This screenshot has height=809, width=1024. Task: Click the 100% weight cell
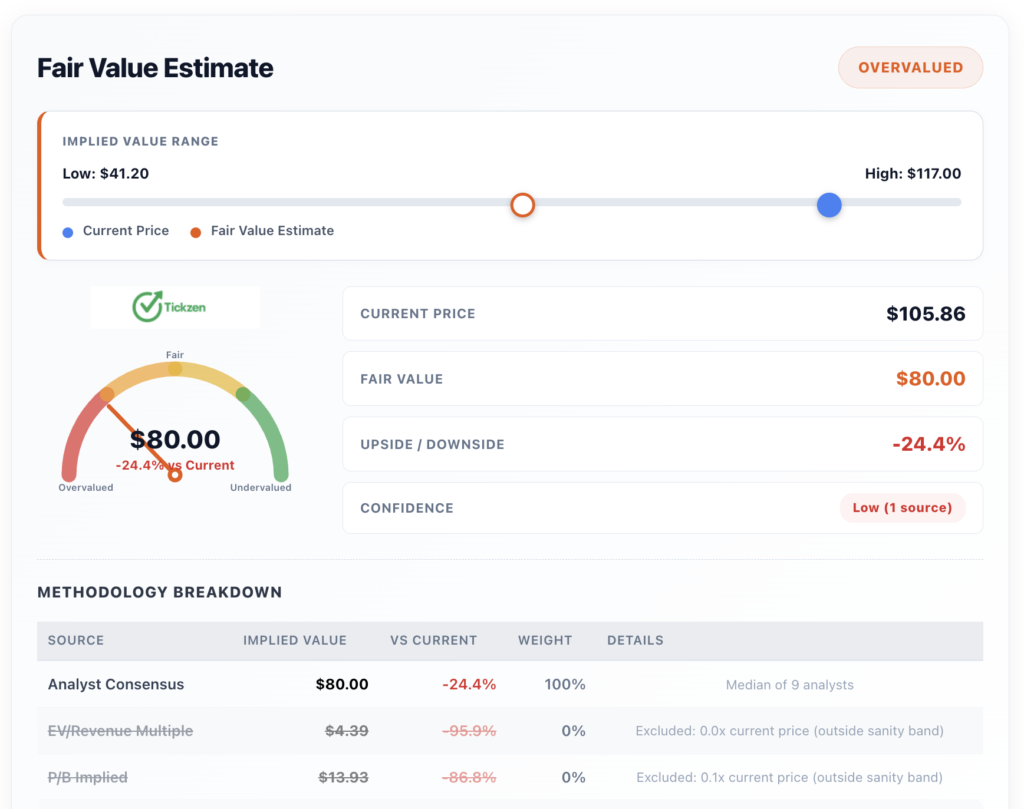pos(565,684)
